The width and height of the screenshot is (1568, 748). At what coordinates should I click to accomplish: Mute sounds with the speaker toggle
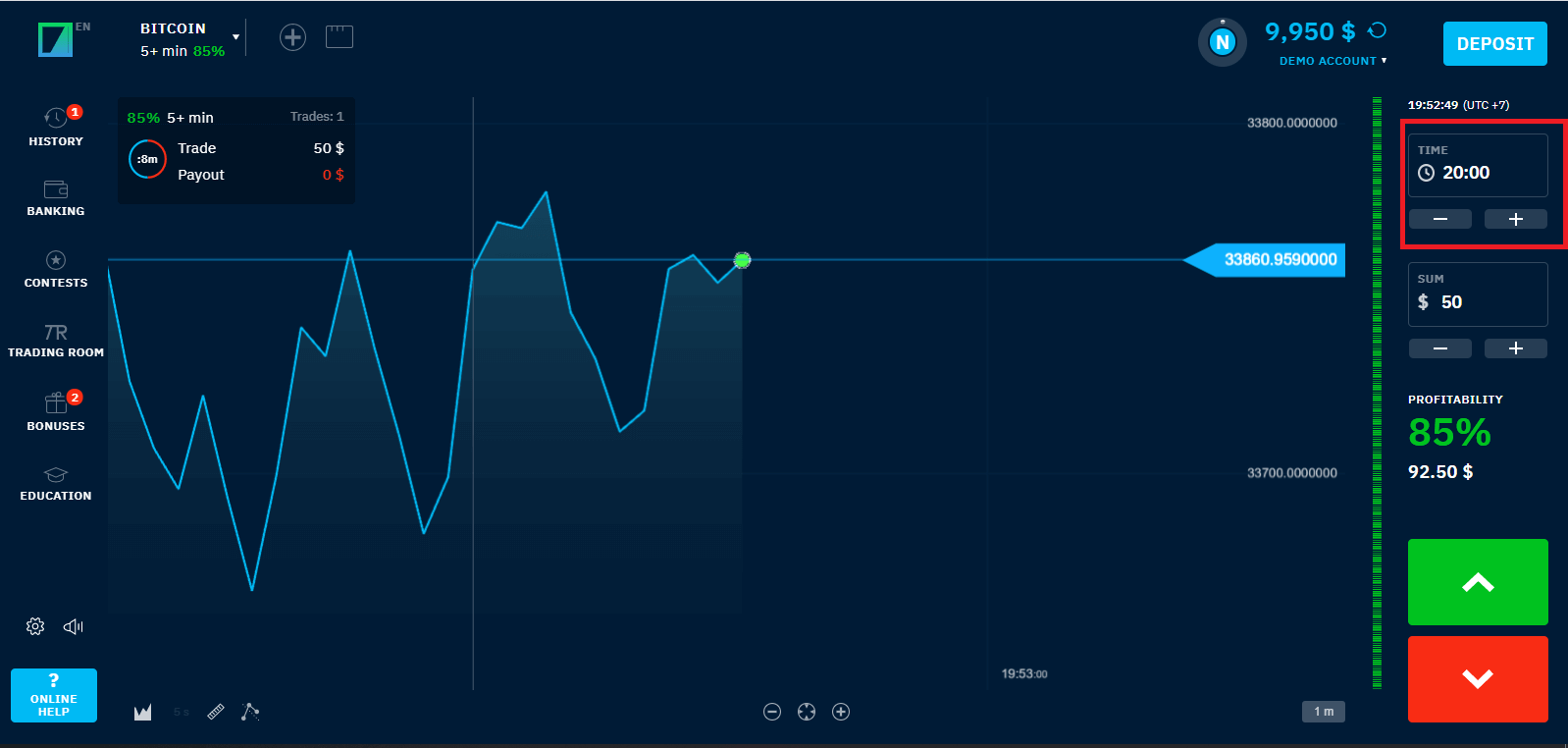pyautogui.click(x=73, y=625)
